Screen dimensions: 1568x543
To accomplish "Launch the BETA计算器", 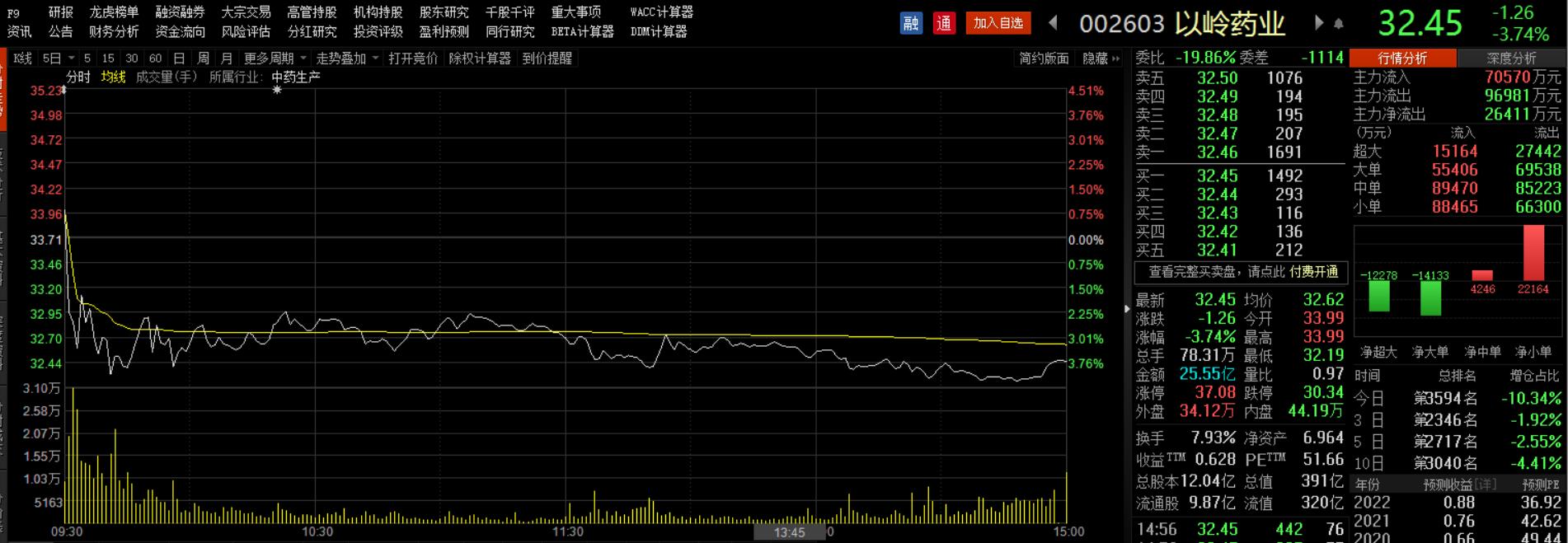I will click(582, 31).
